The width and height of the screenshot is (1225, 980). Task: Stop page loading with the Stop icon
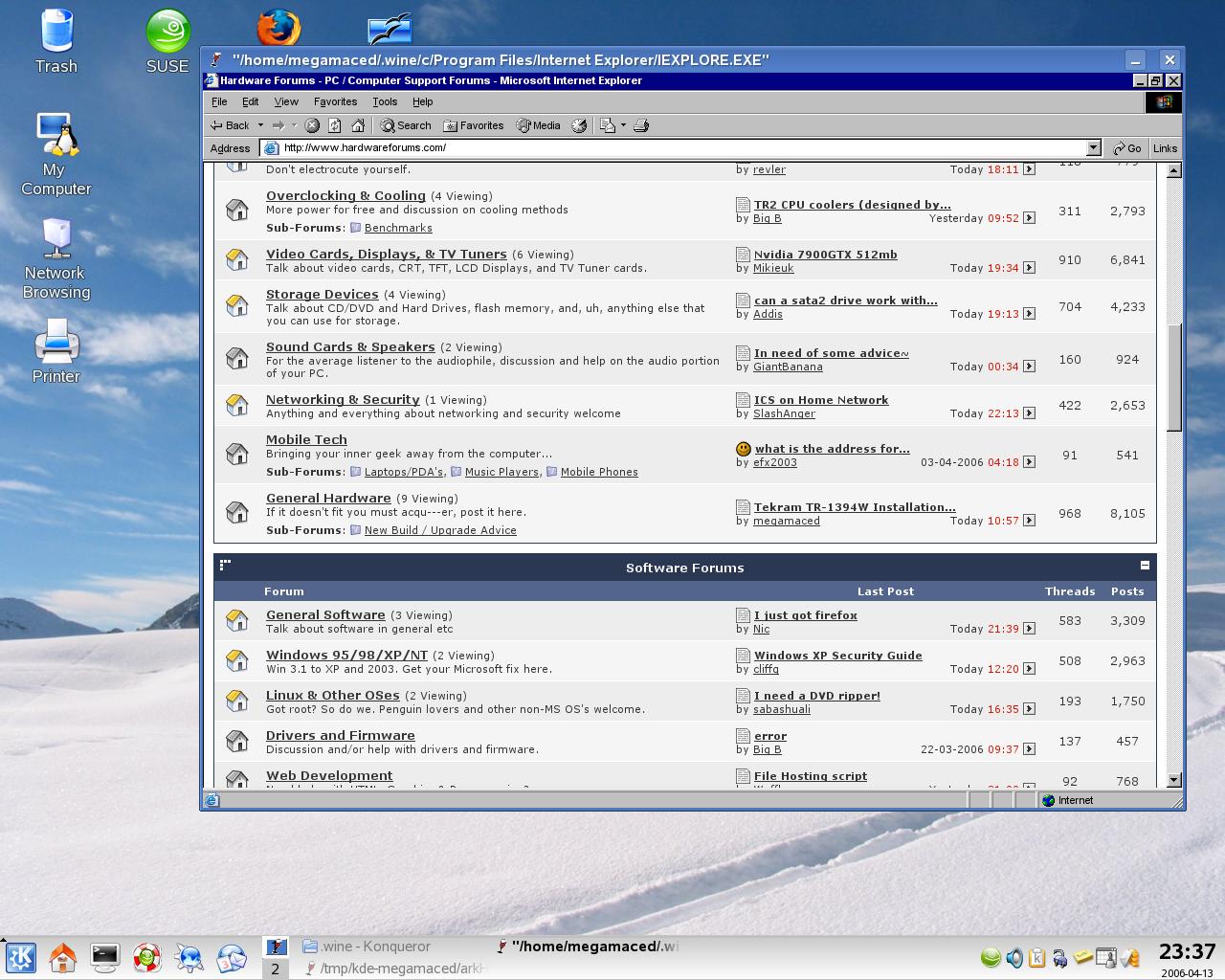pos(312,125)
